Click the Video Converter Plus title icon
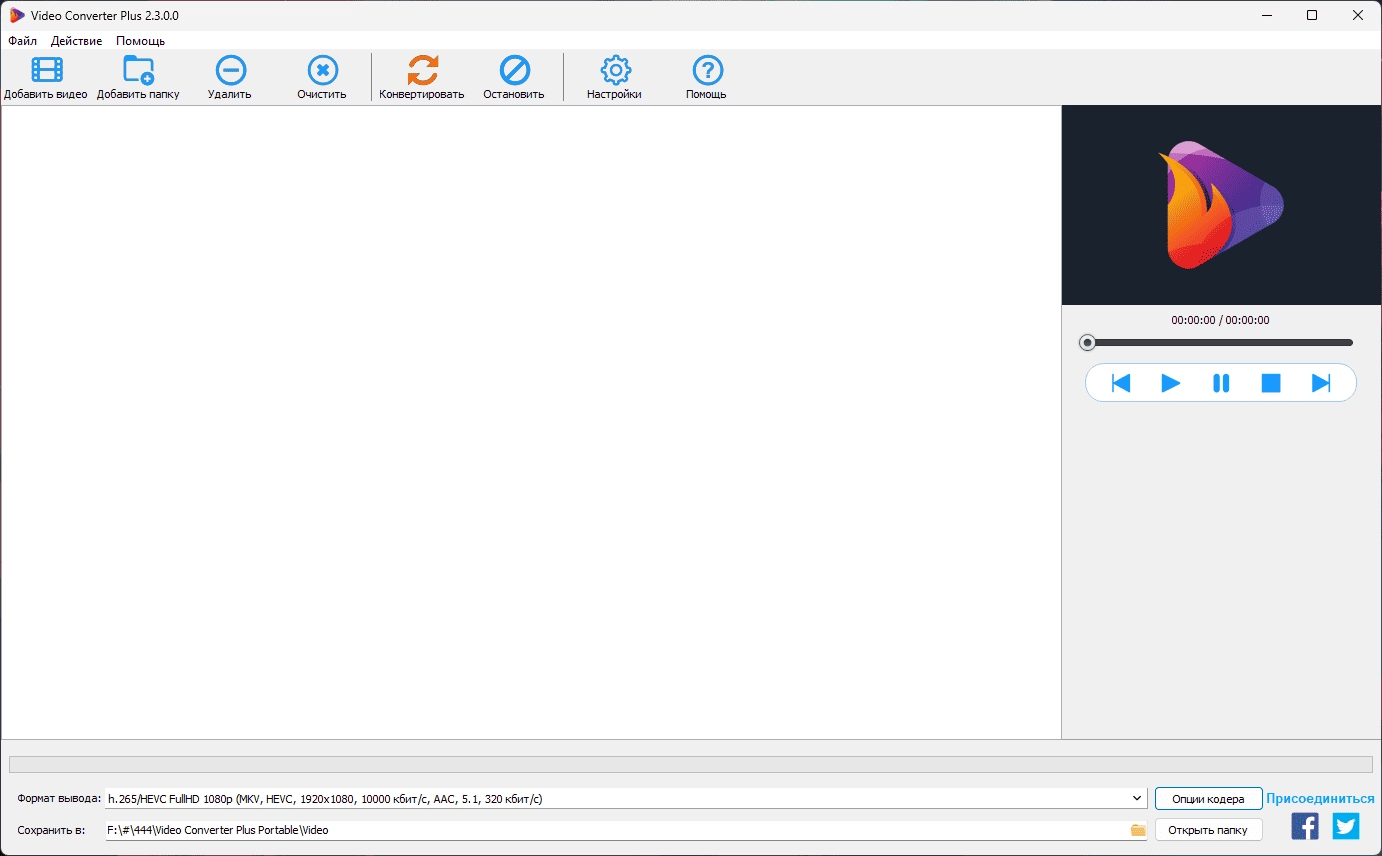Screen dimensions: 1382x856 (x=17, y=16)
